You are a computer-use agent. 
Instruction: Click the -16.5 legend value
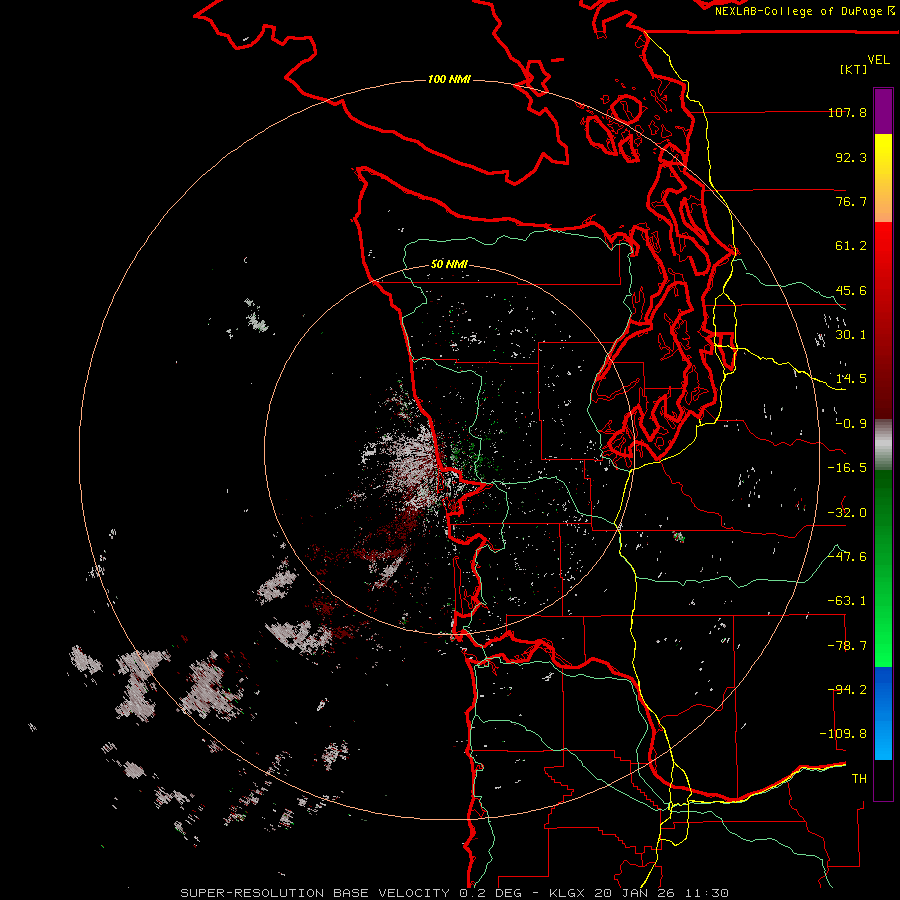point(847,468)
